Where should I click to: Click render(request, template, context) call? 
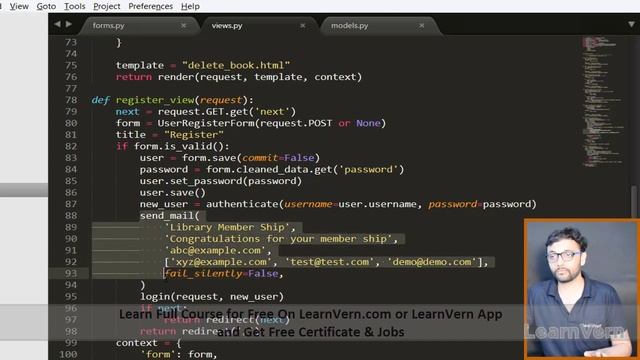260,77
